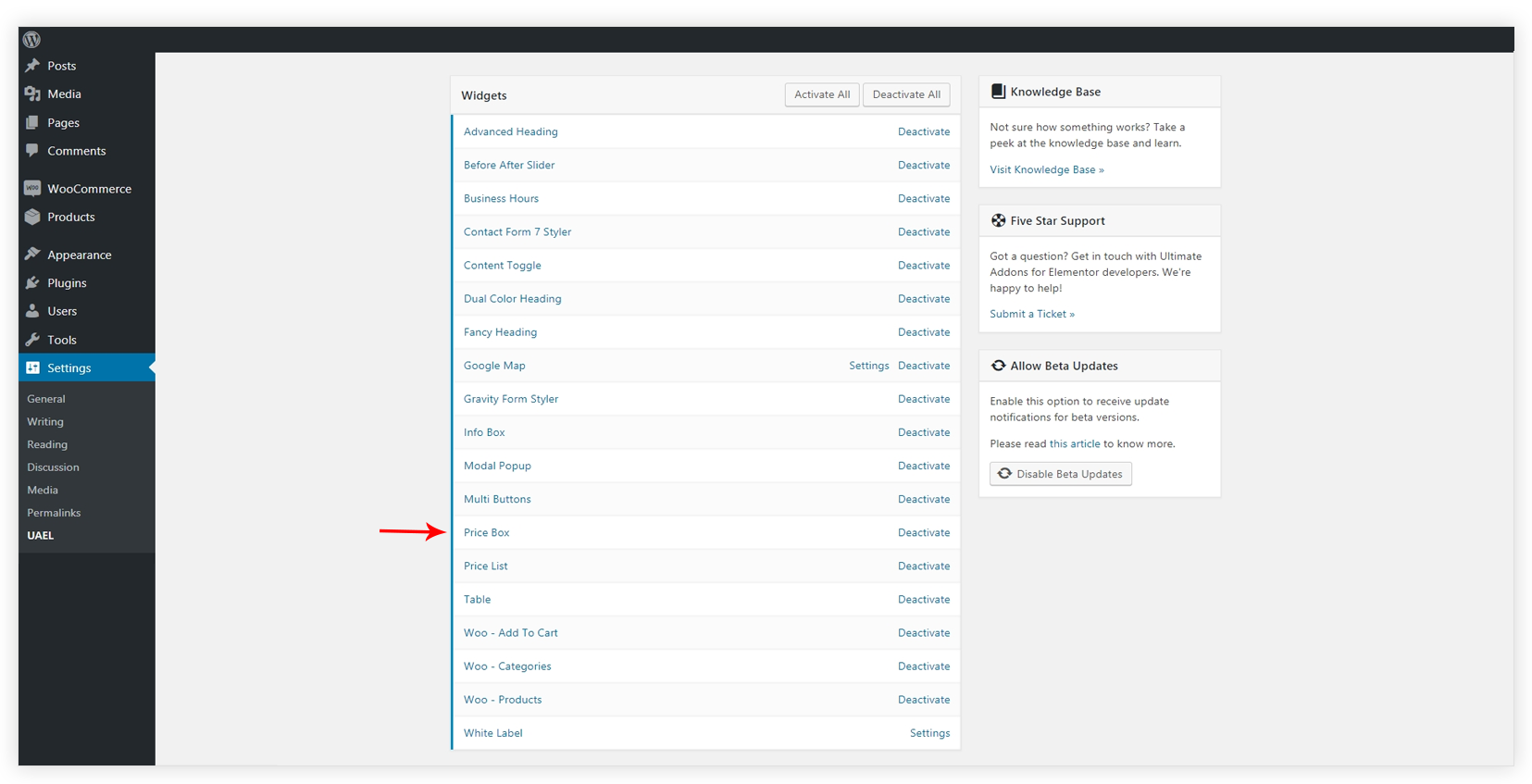Deactivate the Table widget
The height and width of the screenshot is (784, 1532).
click(924, 599)
